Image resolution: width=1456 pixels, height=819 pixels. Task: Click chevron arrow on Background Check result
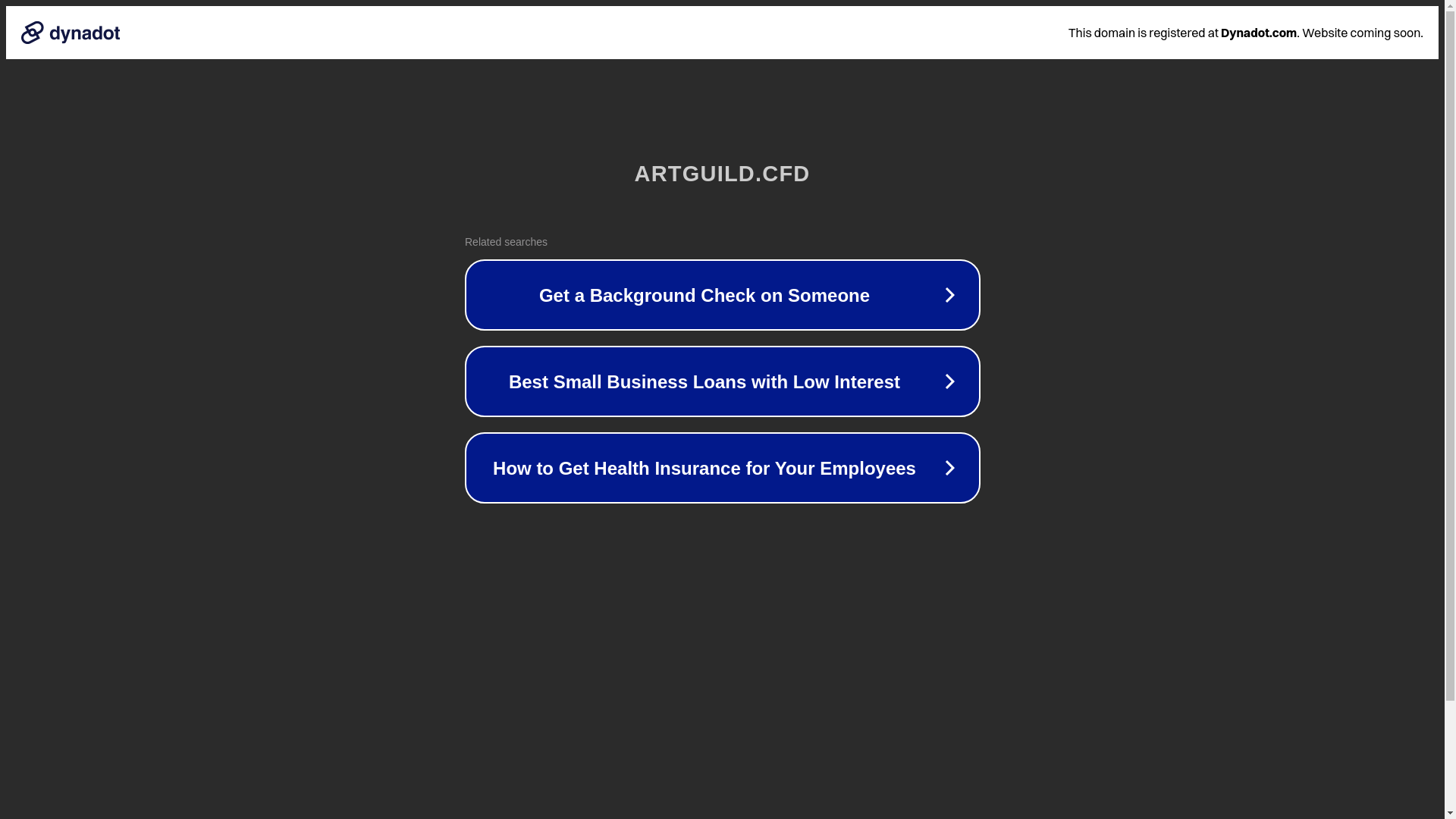tap(949, 295)
